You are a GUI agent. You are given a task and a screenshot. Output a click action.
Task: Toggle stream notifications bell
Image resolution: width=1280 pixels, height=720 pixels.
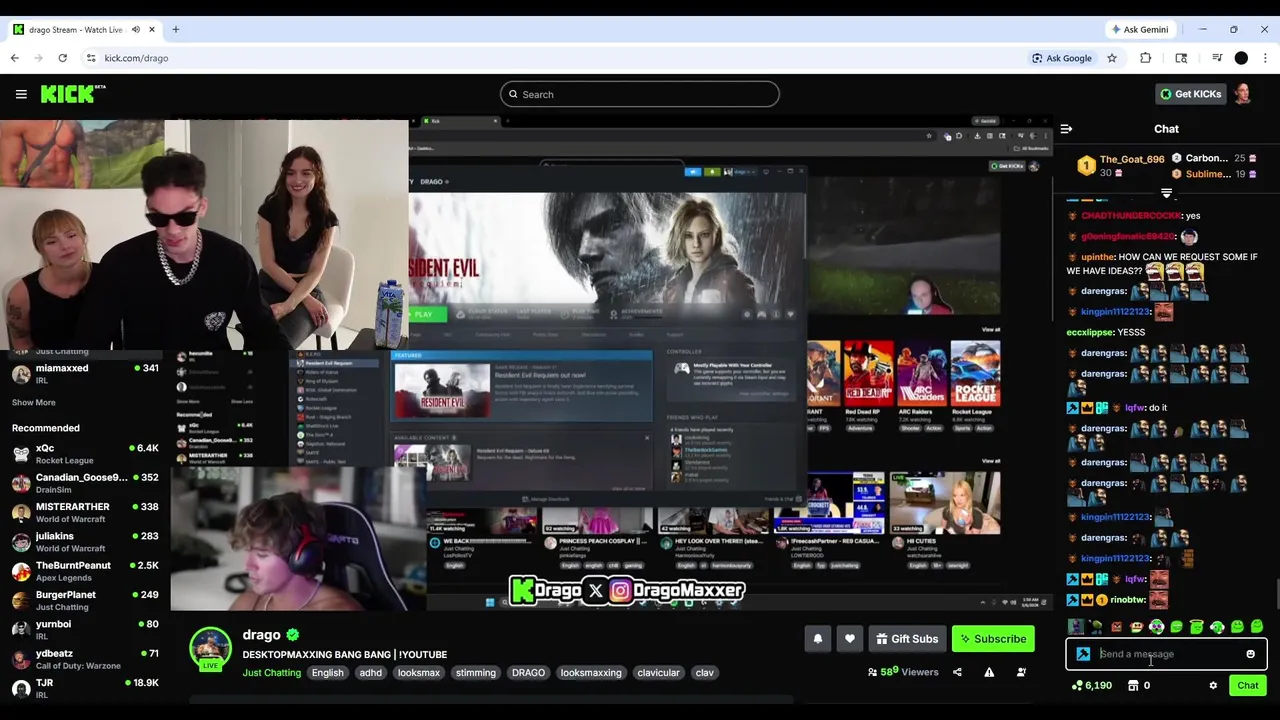[x=818, y=639]
